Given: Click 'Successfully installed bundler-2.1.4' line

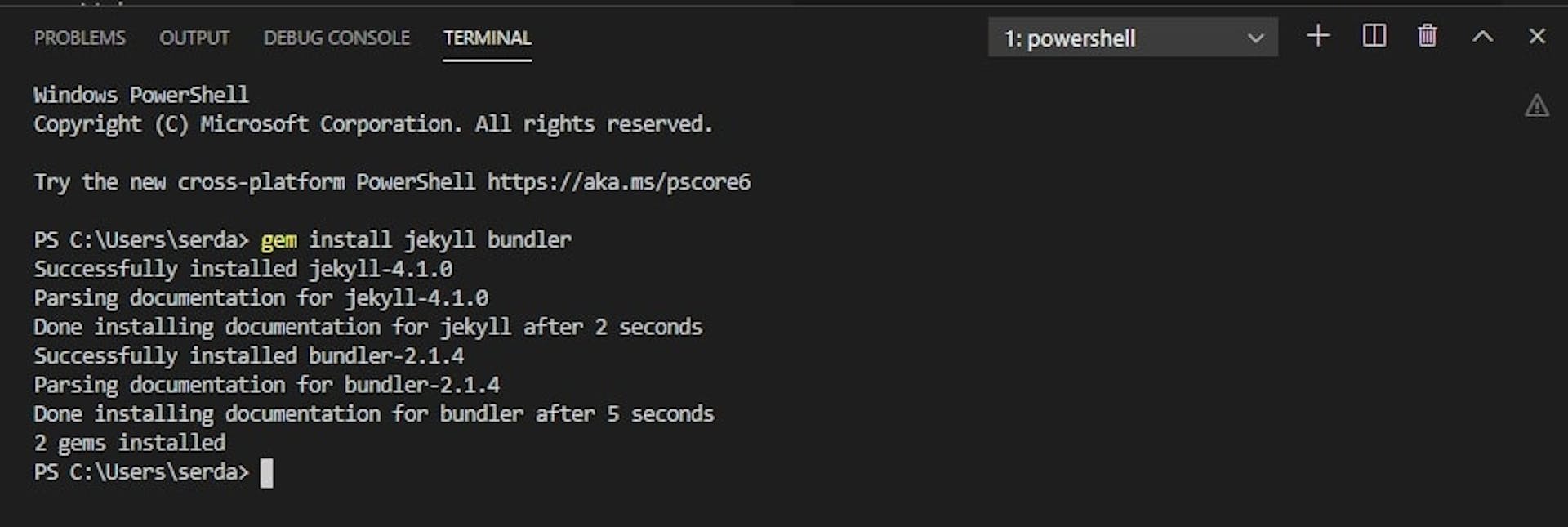Looking at the screenshot, I should [x=248, y=356].
